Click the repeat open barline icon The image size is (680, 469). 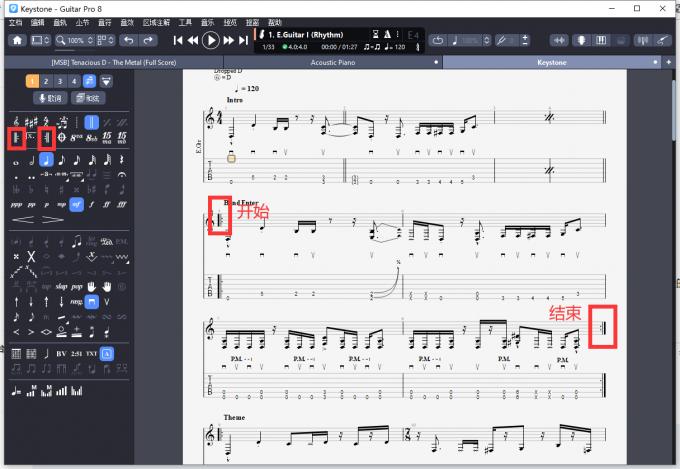click(16, 137)
